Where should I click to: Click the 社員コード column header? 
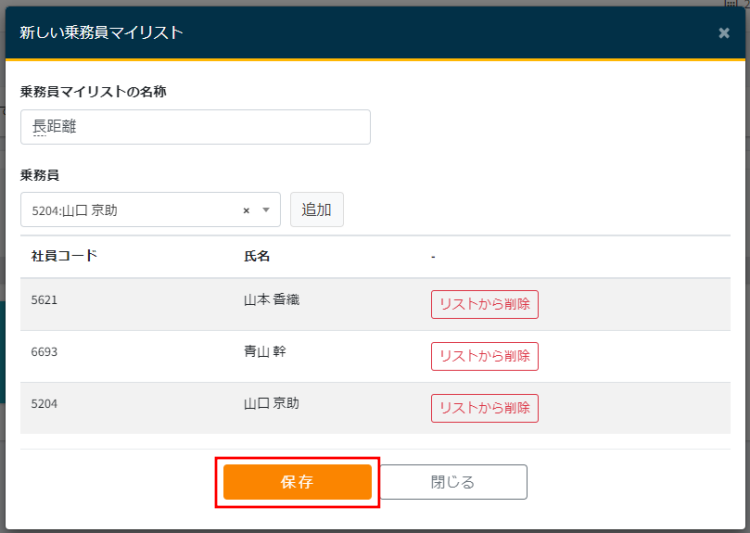point(64,256)
